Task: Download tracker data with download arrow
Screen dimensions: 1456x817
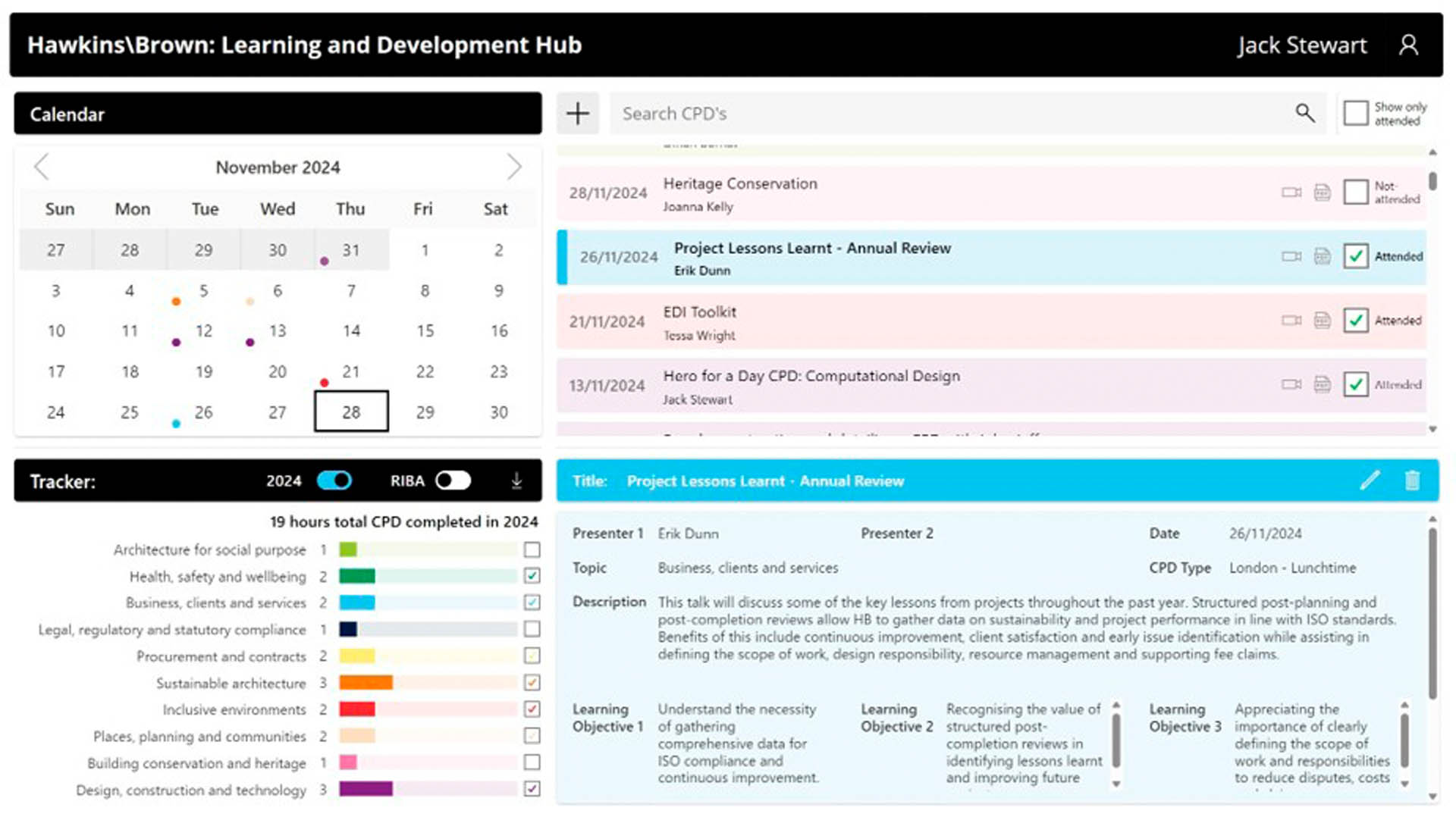Action: pyautogui.click(x=516, y=480)
